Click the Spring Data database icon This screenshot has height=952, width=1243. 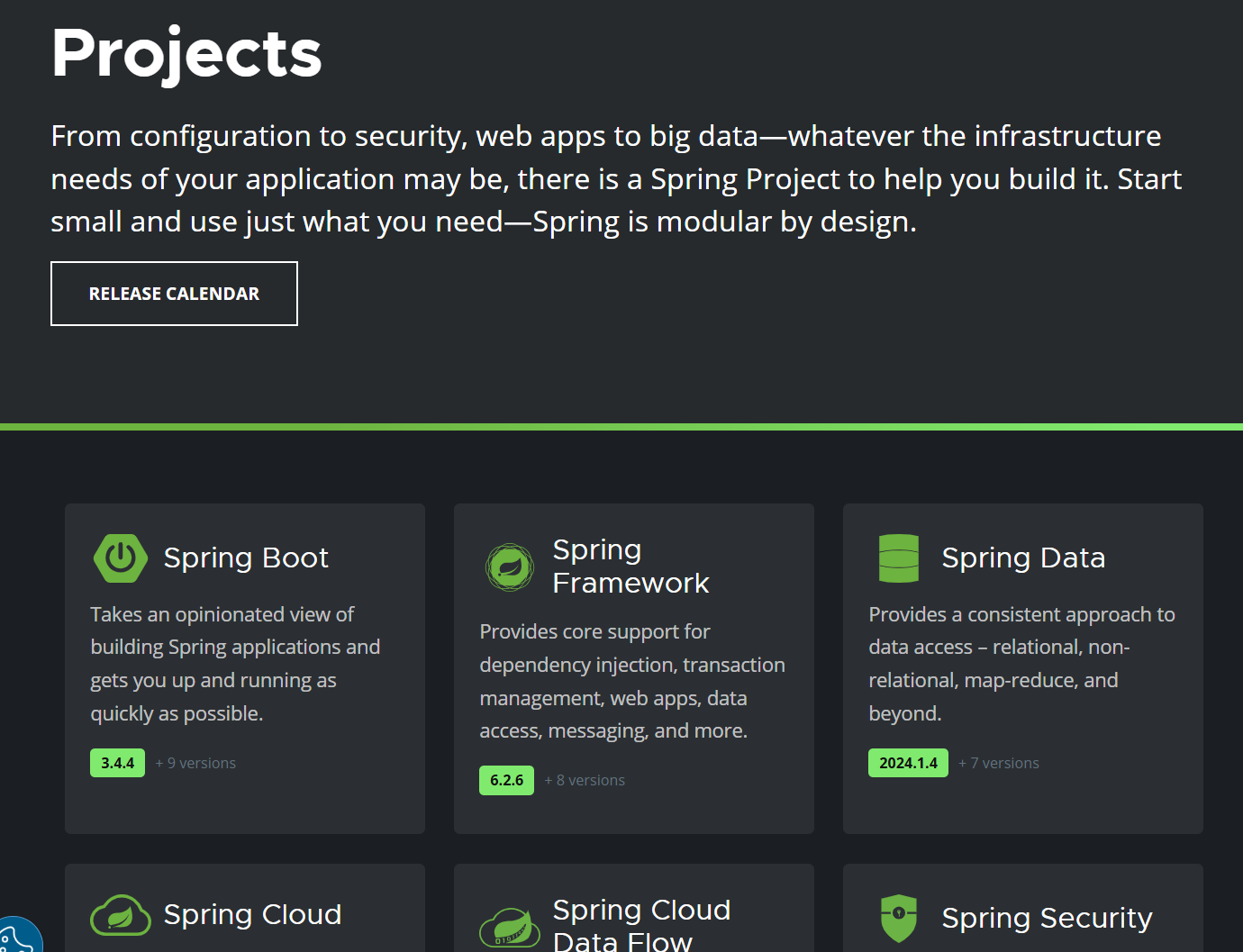(x=899, y=558)
